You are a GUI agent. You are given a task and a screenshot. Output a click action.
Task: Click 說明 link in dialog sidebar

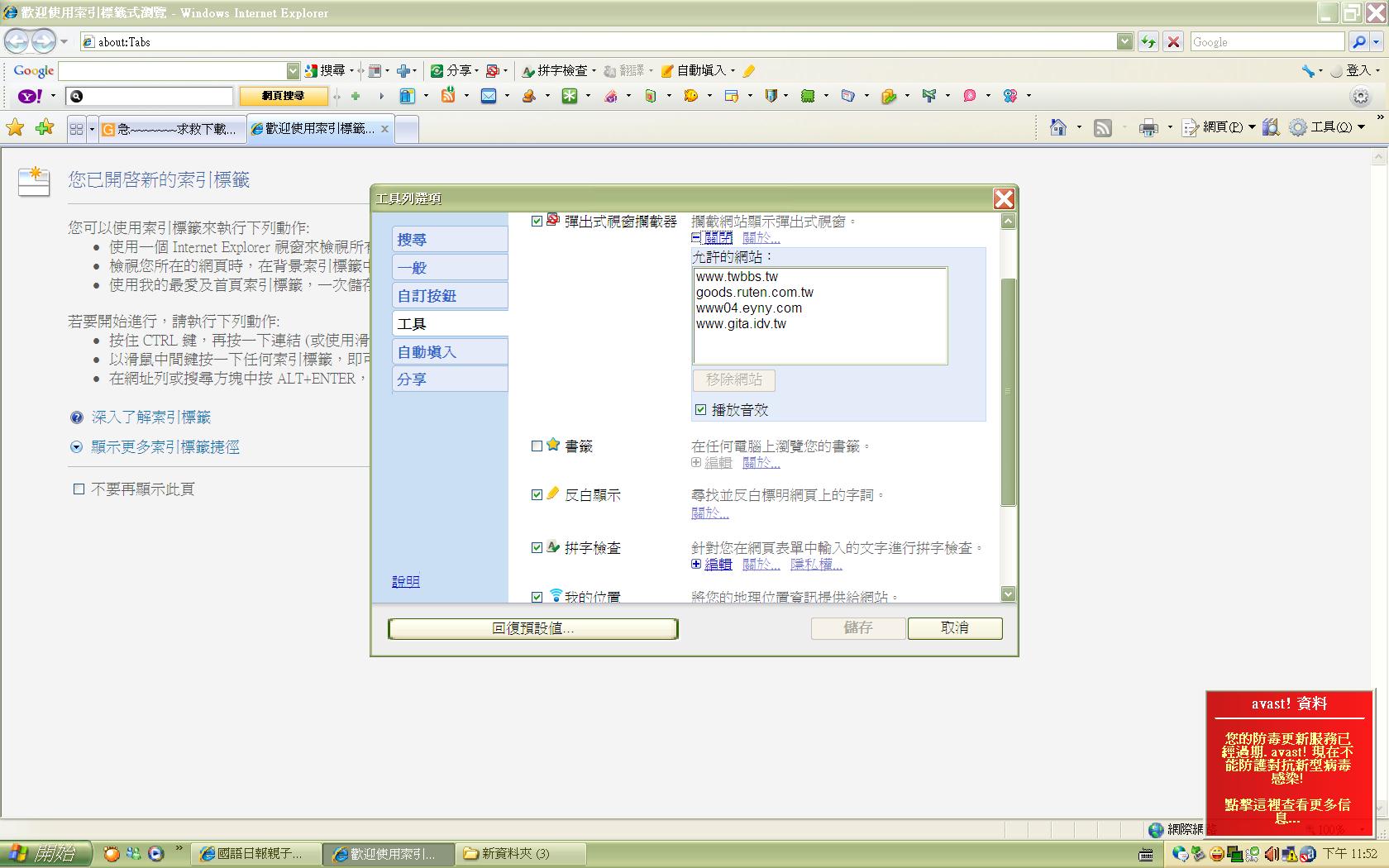click(405, 582)
